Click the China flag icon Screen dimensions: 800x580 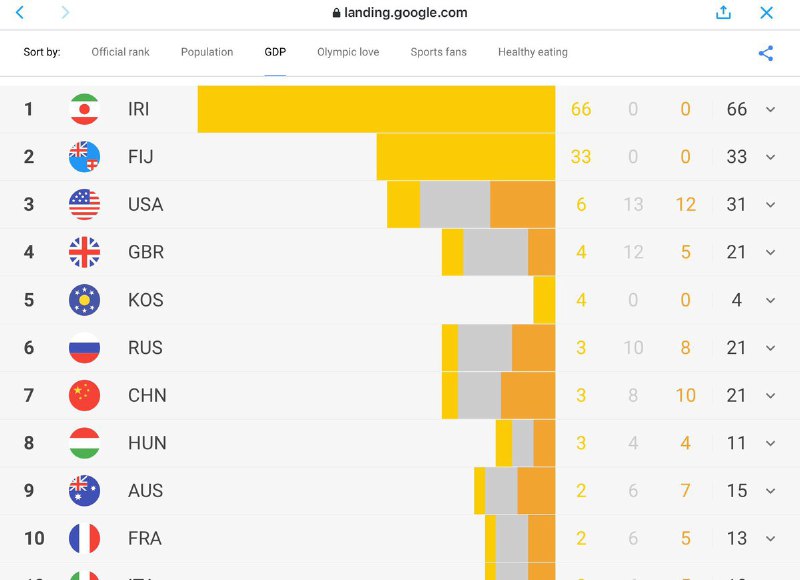click(x=84, y=395)
